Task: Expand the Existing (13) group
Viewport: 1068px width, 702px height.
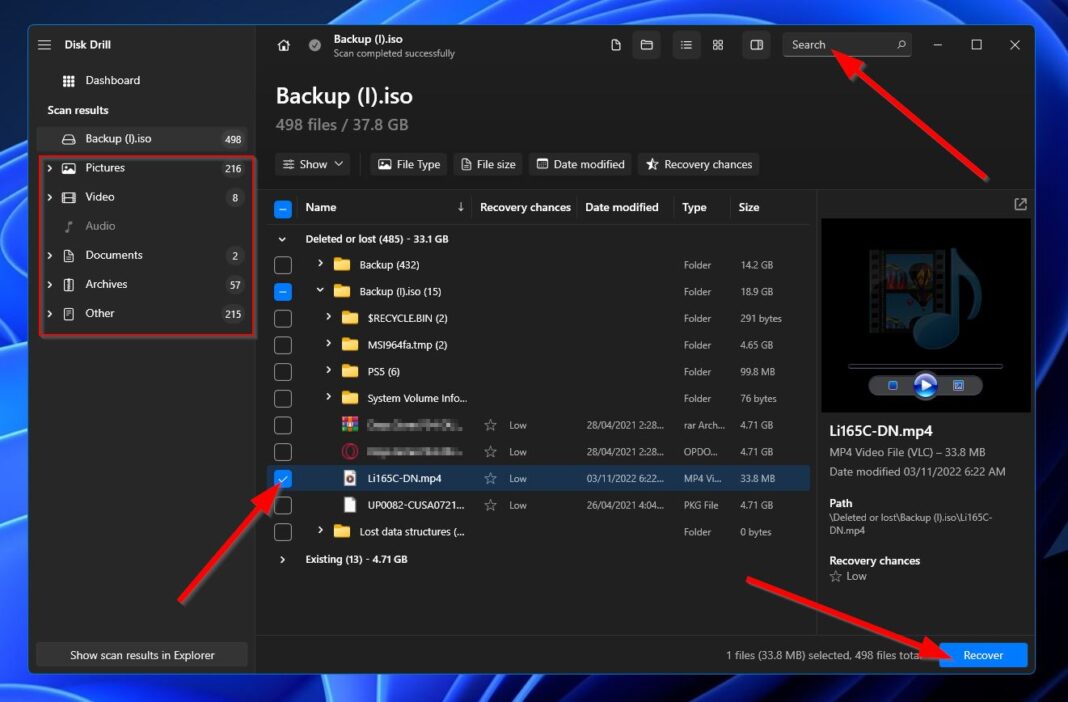Action: (x=282, y=560)
